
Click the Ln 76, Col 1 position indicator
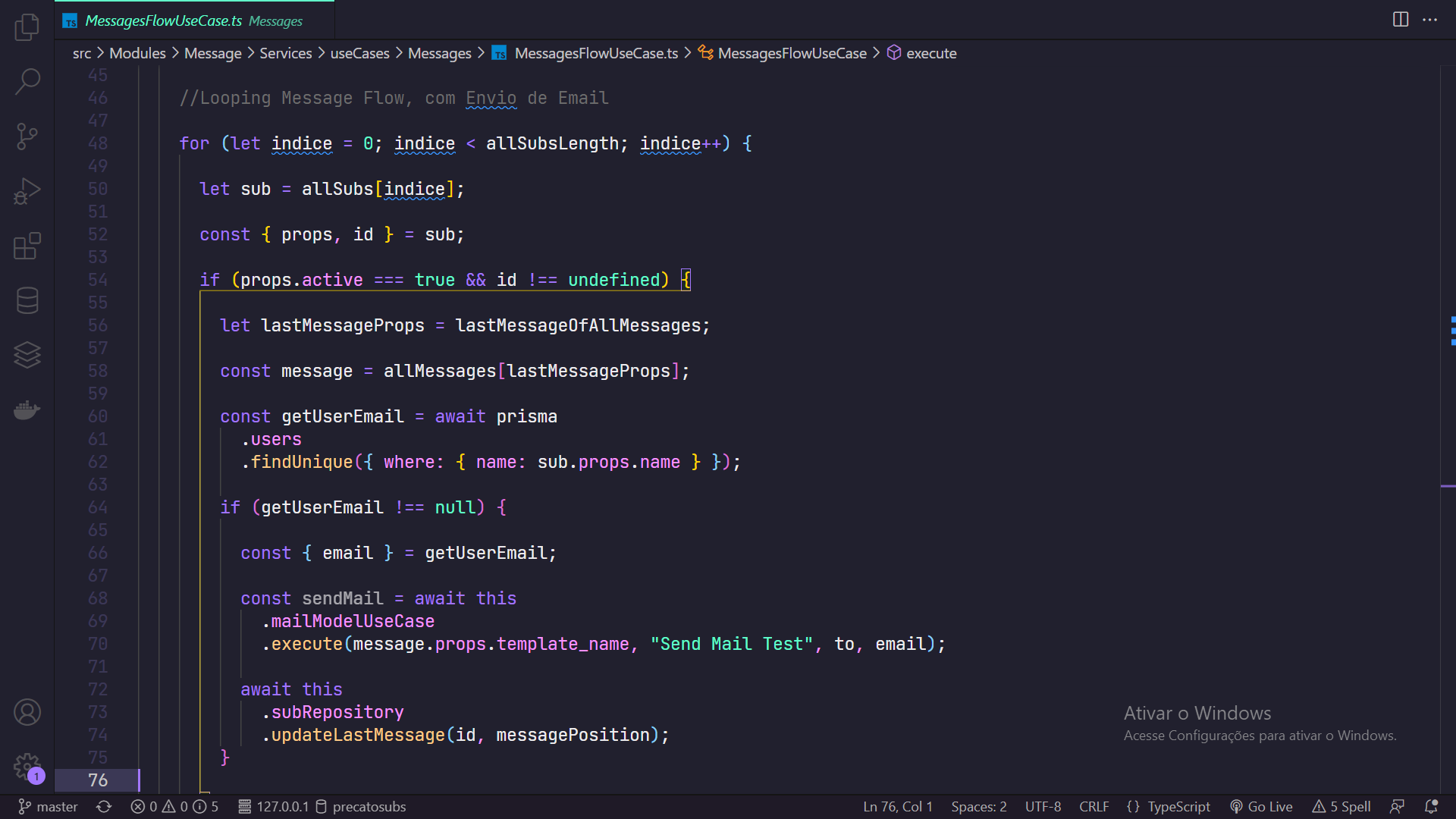pos(898,807)
